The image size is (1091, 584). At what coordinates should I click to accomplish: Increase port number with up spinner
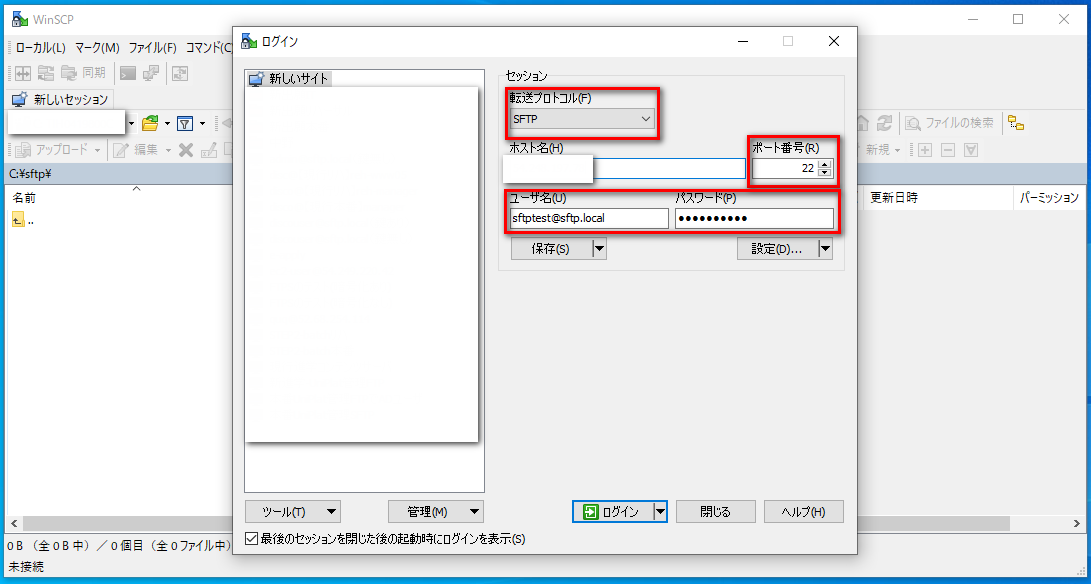825,164
